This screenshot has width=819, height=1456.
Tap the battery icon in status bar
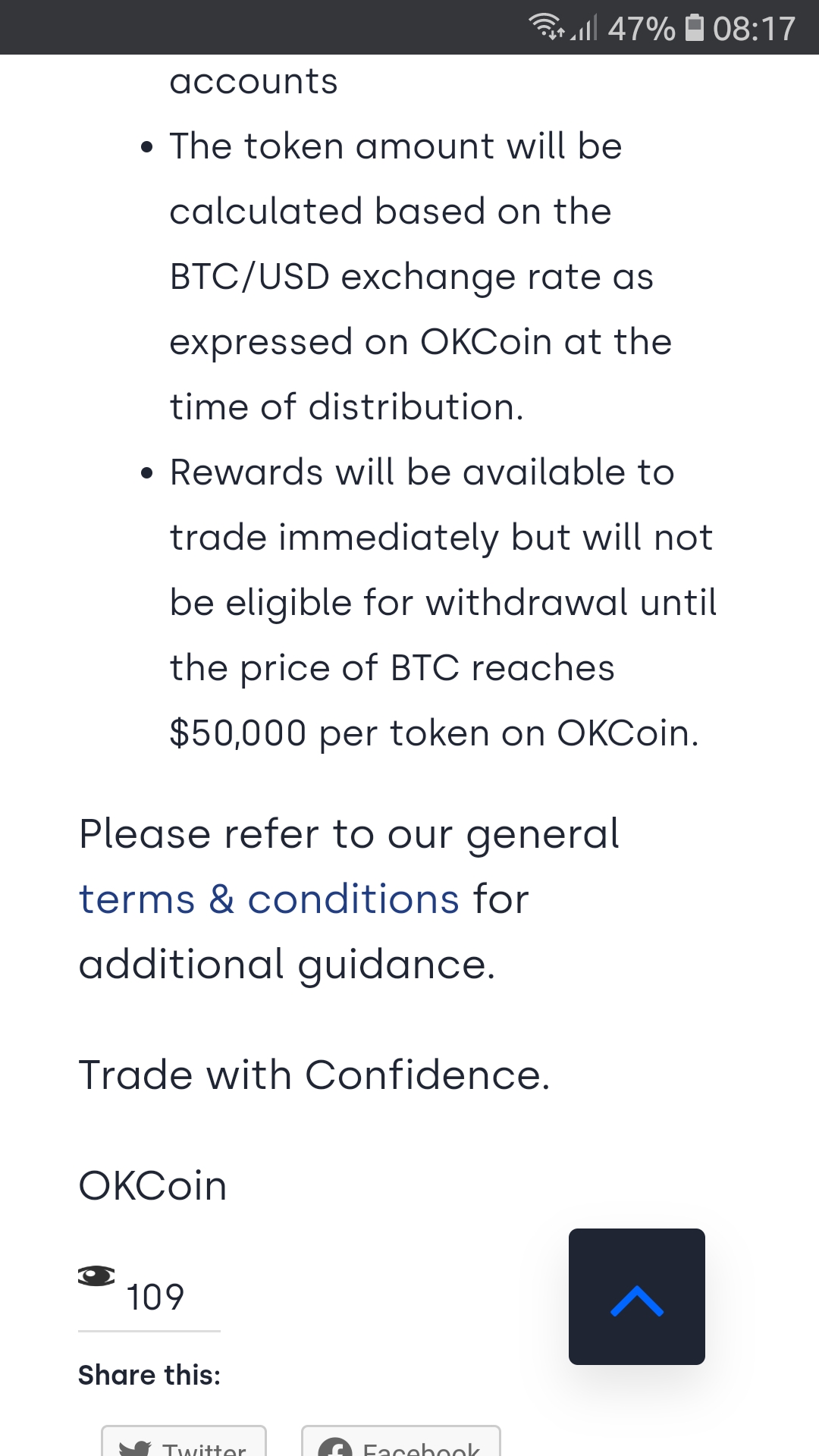click(694, 27)
